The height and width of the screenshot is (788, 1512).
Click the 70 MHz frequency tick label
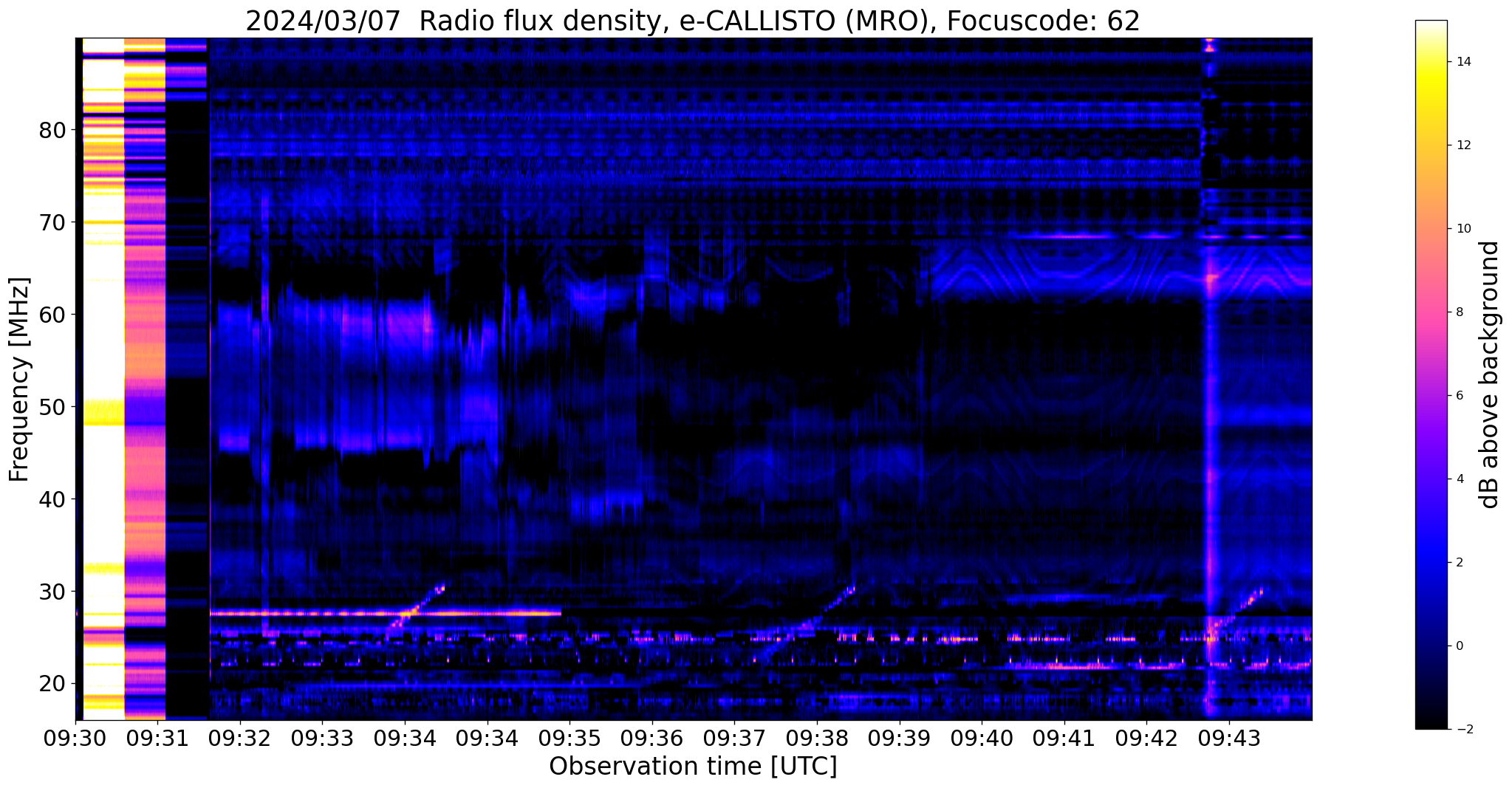pyautogui.click(x=52, y=223)
